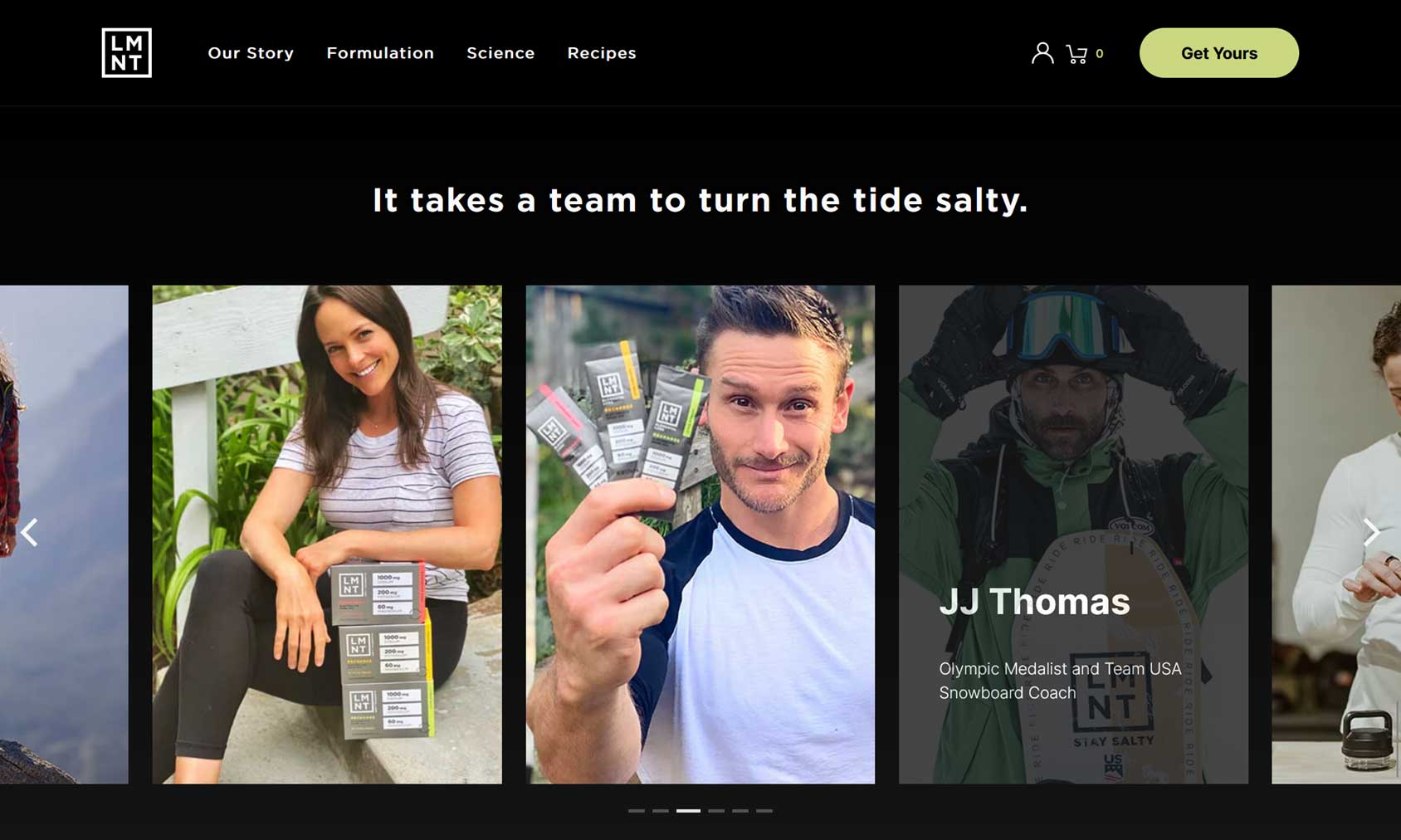
Task: Open the Formulation menu item
Action: click(x=380, y=53)
